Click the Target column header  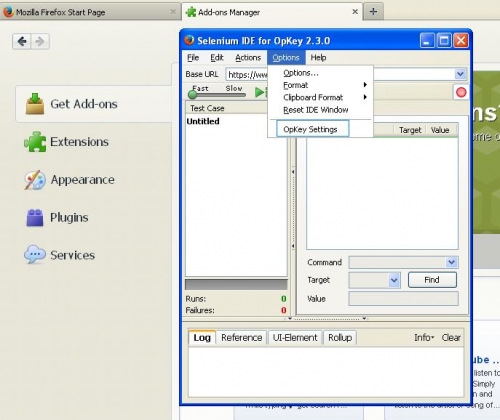click(410, 130)
